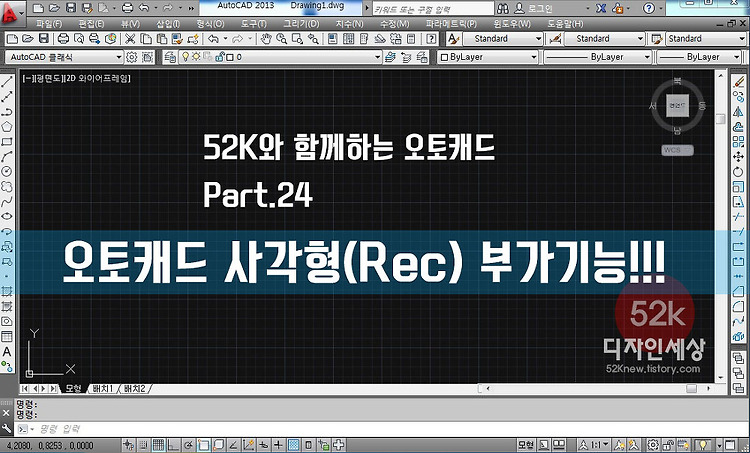Click the keyword search field in the title bar
Screen dimensions: 750x453
coord(432,9)
